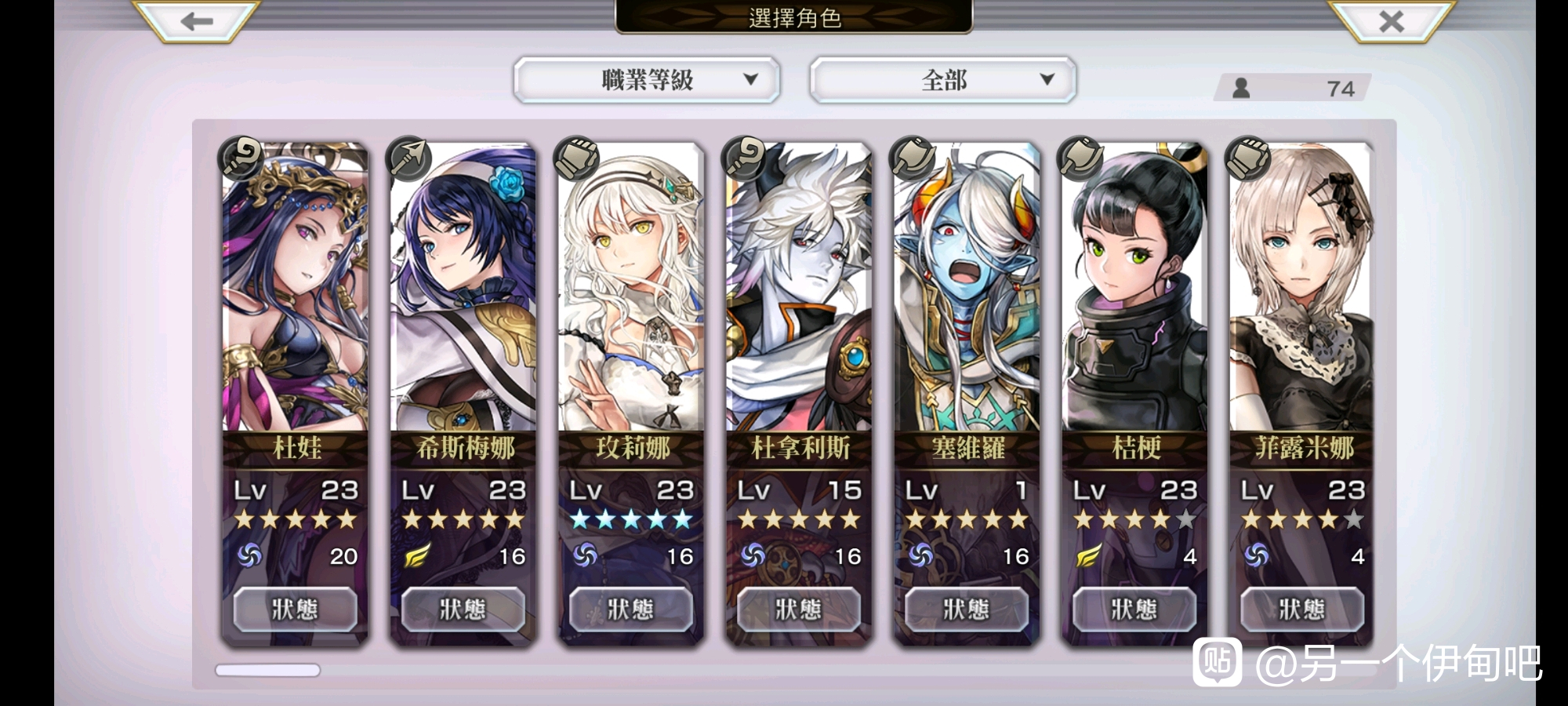Image resolution: width=1568 pixels, height=706 pixels.
Task: Choose the 玫莉娜 character card
Action: (x=630, y=392)
